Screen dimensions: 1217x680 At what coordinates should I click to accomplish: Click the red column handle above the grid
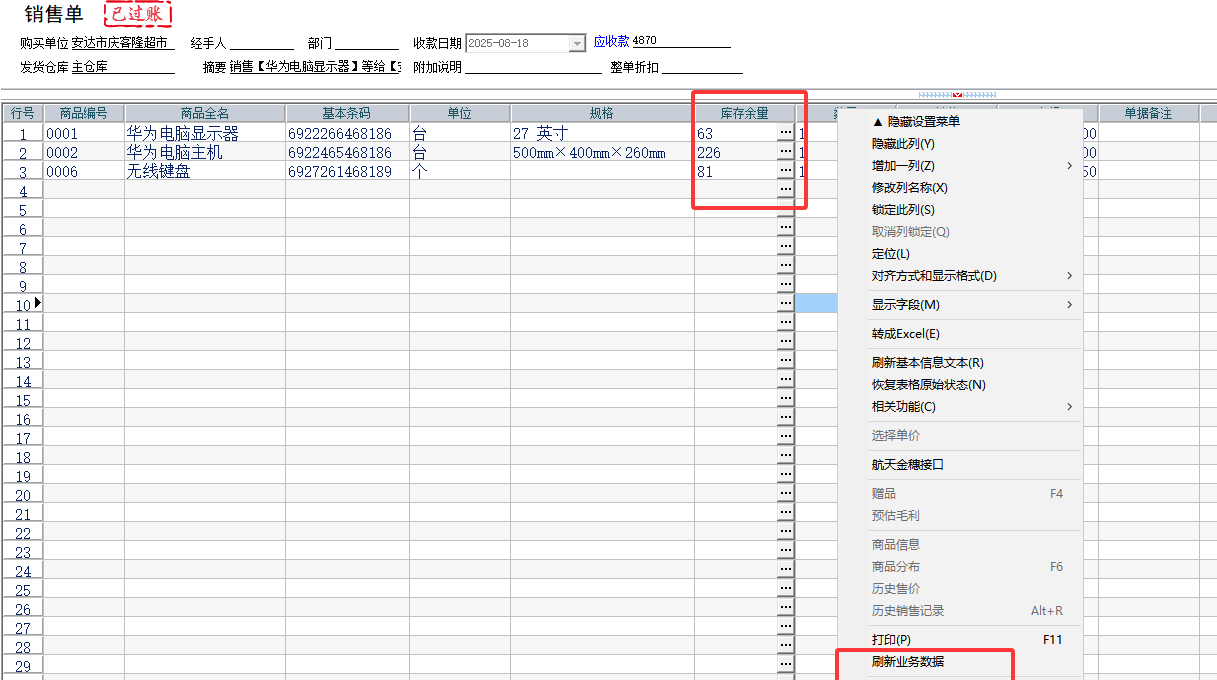pos(958,93)
